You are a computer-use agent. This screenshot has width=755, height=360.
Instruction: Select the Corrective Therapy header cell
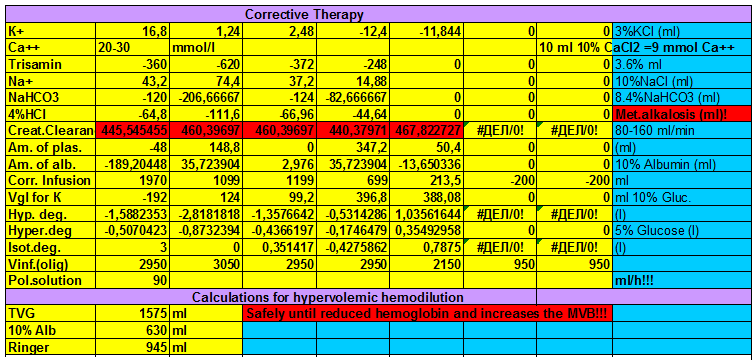[304, 14]
